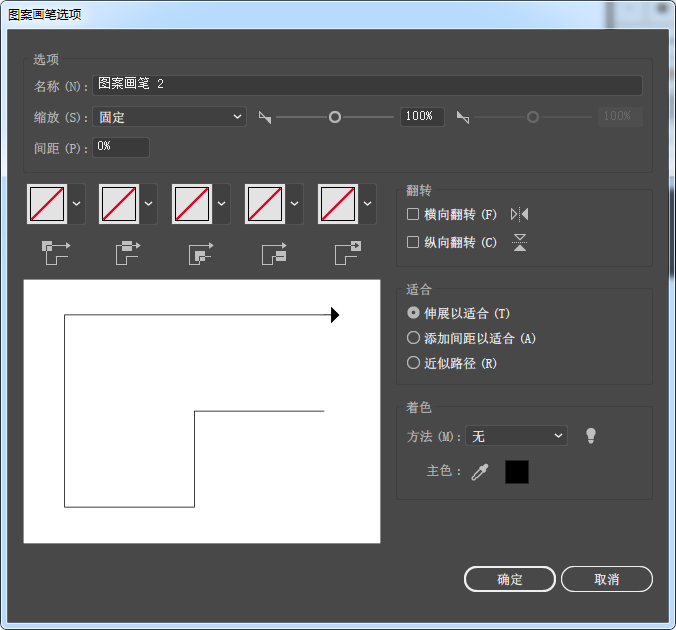Click the black key color swatch
The height and width of the screenshot is (630, 676).
click(516, 472)
